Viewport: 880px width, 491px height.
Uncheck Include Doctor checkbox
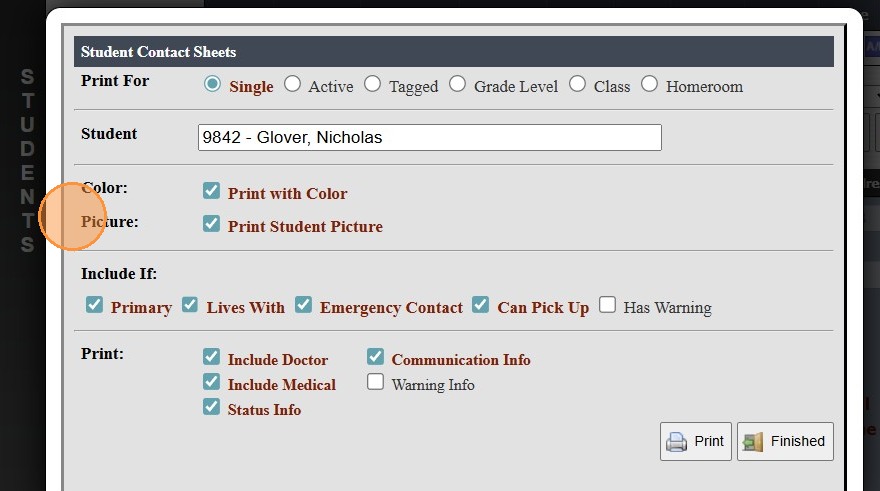tap(211, 356)
